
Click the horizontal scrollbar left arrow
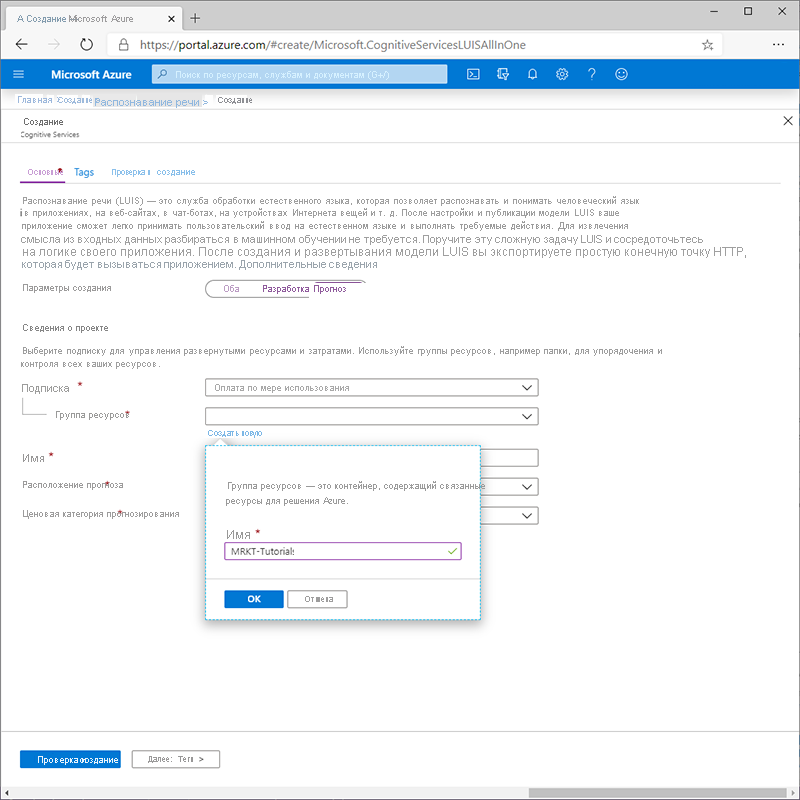pos(7,793)
